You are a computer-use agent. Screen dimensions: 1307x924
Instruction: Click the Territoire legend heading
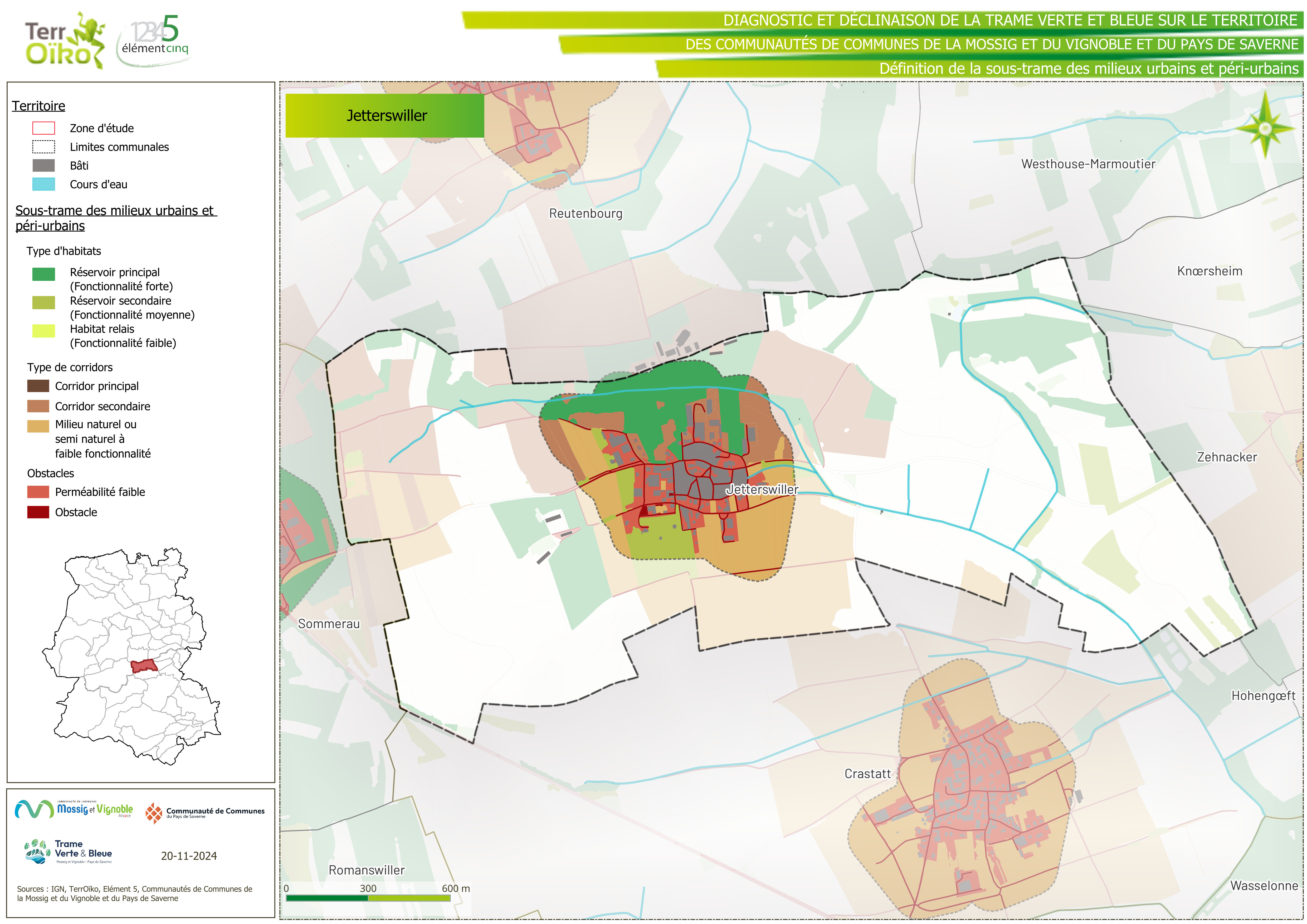pyautogui.click(x=39, y=106)
